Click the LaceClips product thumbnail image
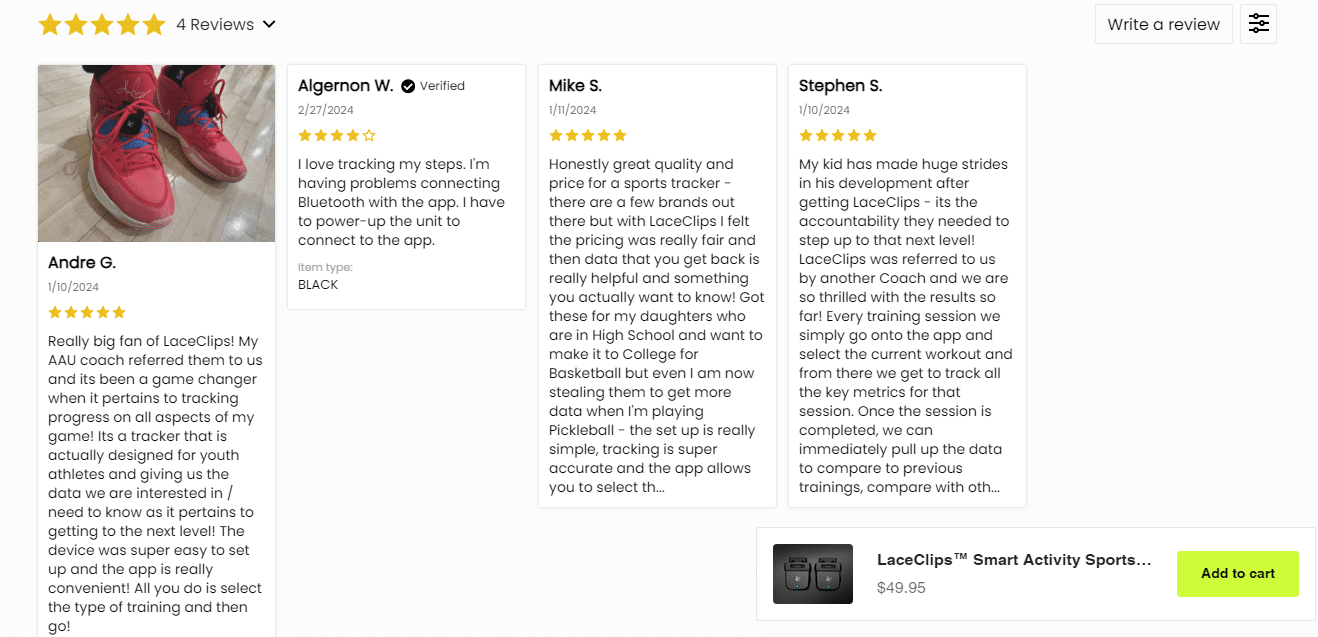Viewport: 1318px width, 637px height. click(x=812, y=574)
